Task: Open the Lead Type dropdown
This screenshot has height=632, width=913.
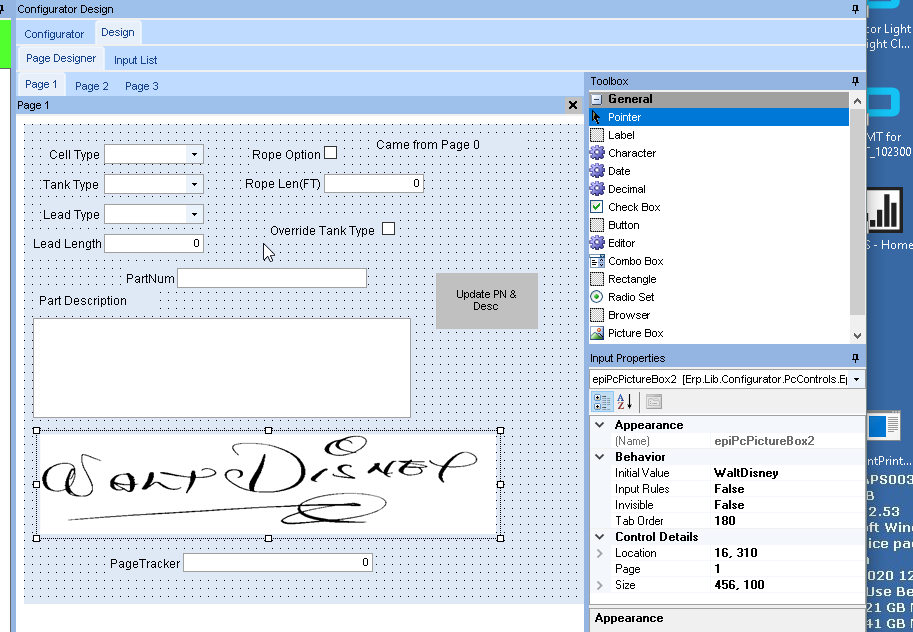Action: point(194,215)
